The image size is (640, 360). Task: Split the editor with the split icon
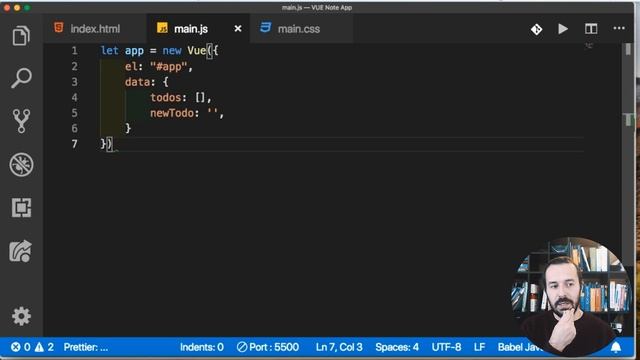tap(591, 29)
